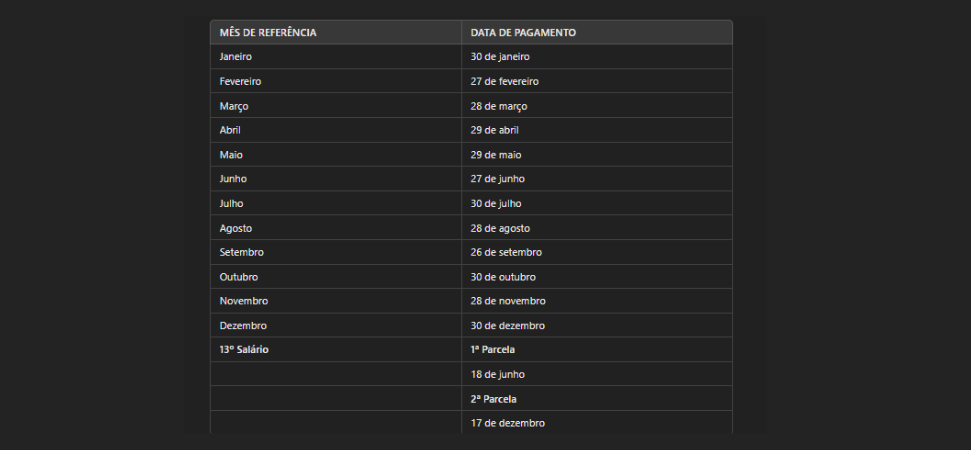
Task: Select the Fevereiro month cell
Action: [240, 81]
